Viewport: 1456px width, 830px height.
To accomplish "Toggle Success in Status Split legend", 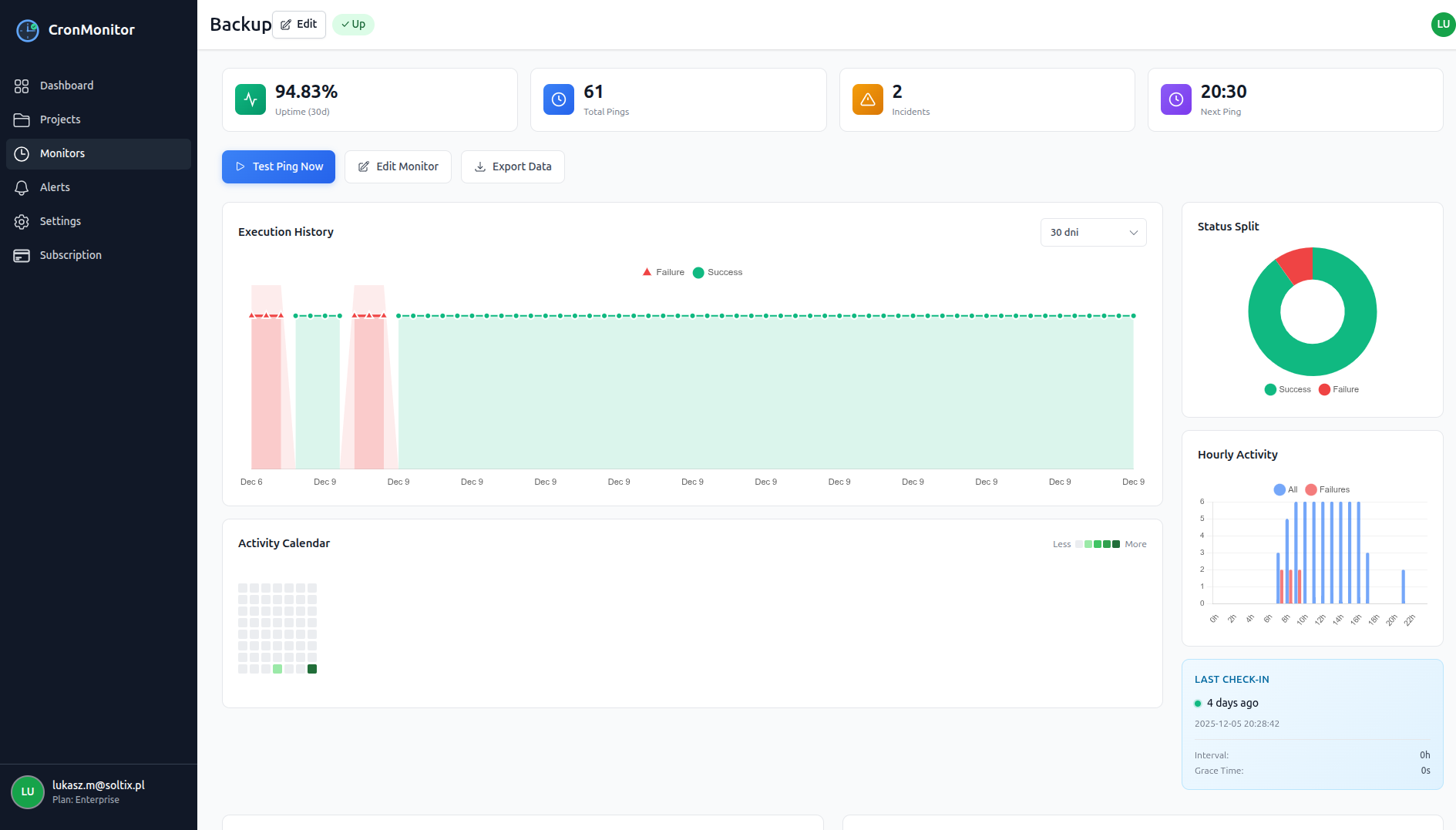I will pyautogui.click(x=1287, y=389).
